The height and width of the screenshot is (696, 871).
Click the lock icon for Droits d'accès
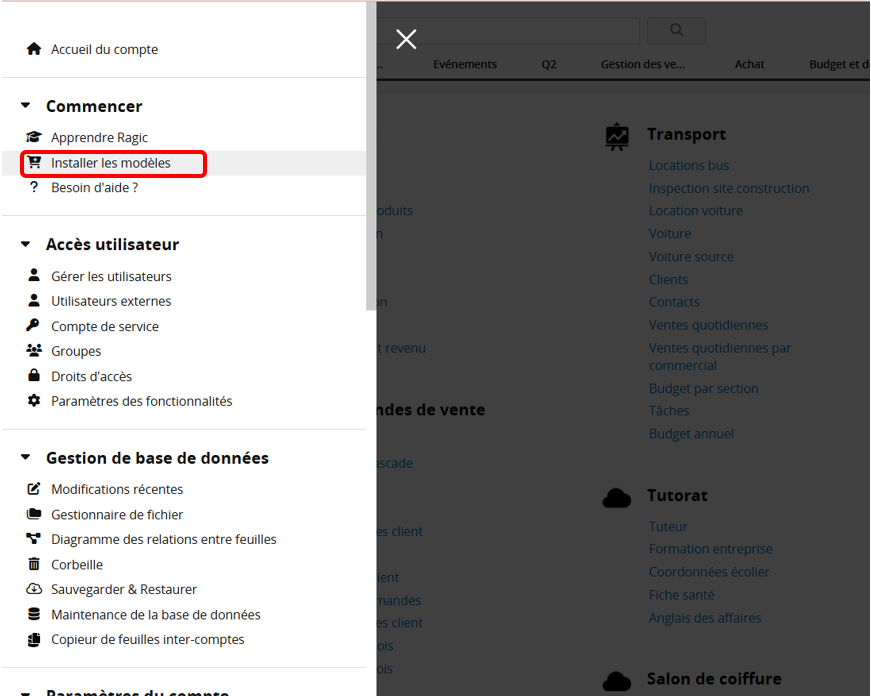(34, 376)
